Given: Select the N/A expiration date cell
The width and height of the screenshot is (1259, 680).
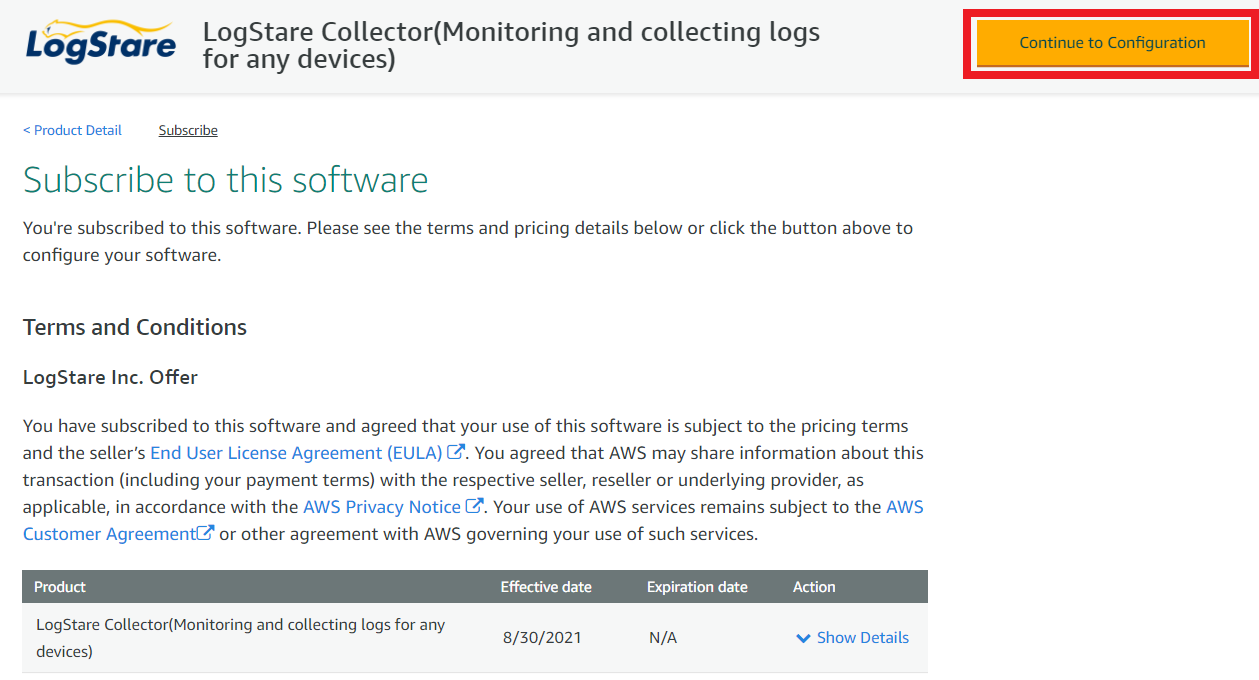Looking at the screenshot, I should point(663,638).
